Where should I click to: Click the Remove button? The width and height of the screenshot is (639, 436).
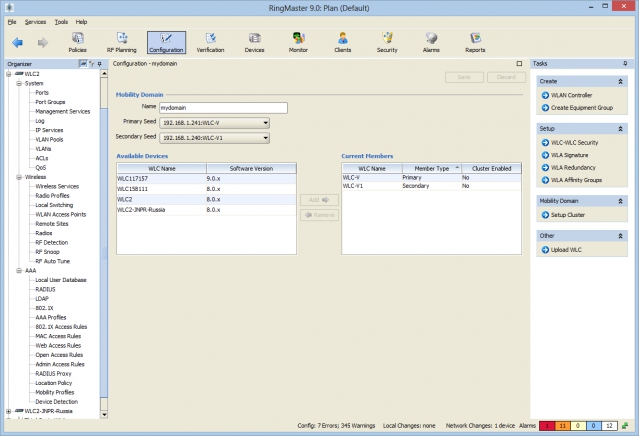[x=319, y=215]
